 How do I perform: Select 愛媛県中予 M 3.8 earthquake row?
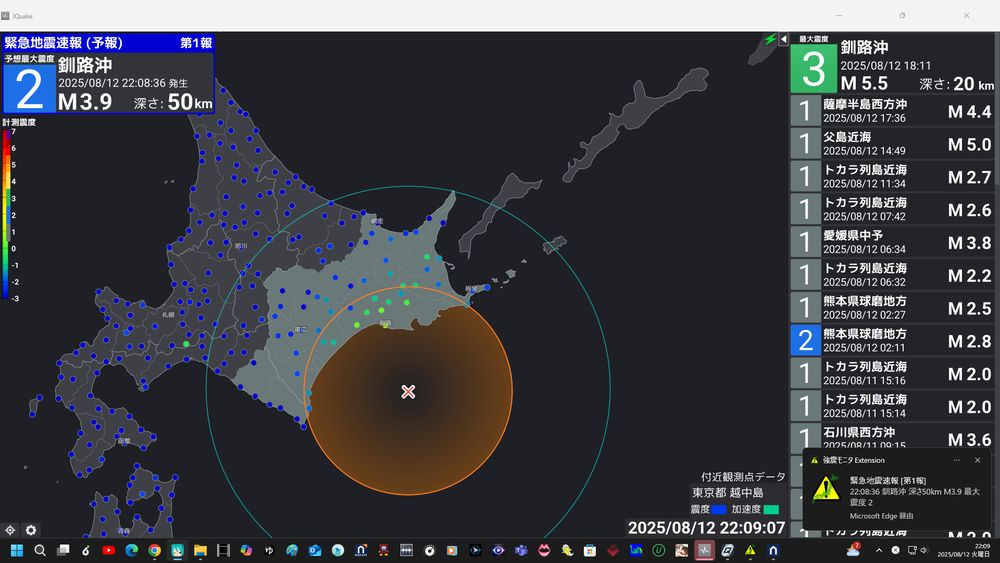coord(893,242)
